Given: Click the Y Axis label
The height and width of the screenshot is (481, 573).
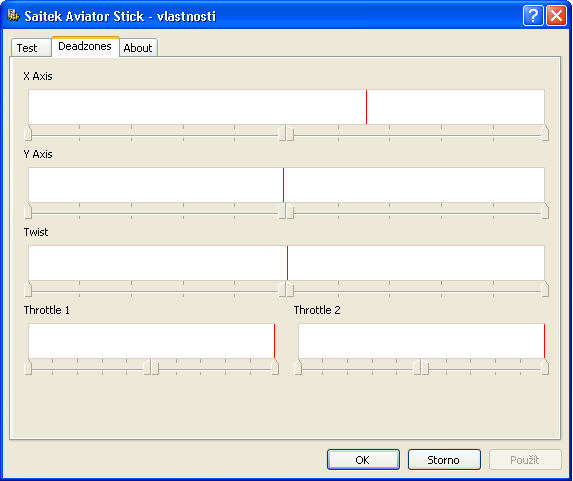Looking at the screenshot, I should click(x=38, y=154).
